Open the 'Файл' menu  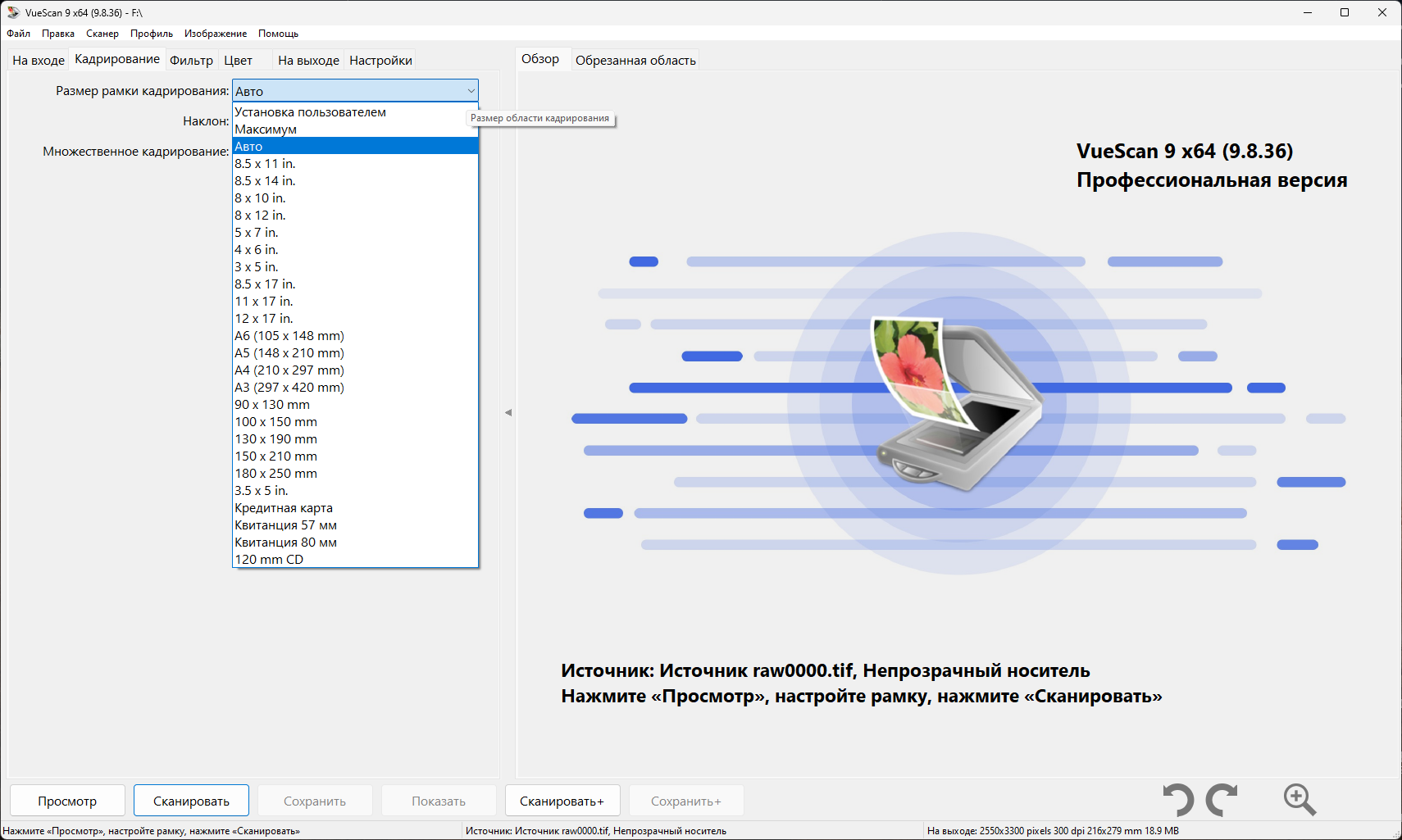click(x=18, y=34)
